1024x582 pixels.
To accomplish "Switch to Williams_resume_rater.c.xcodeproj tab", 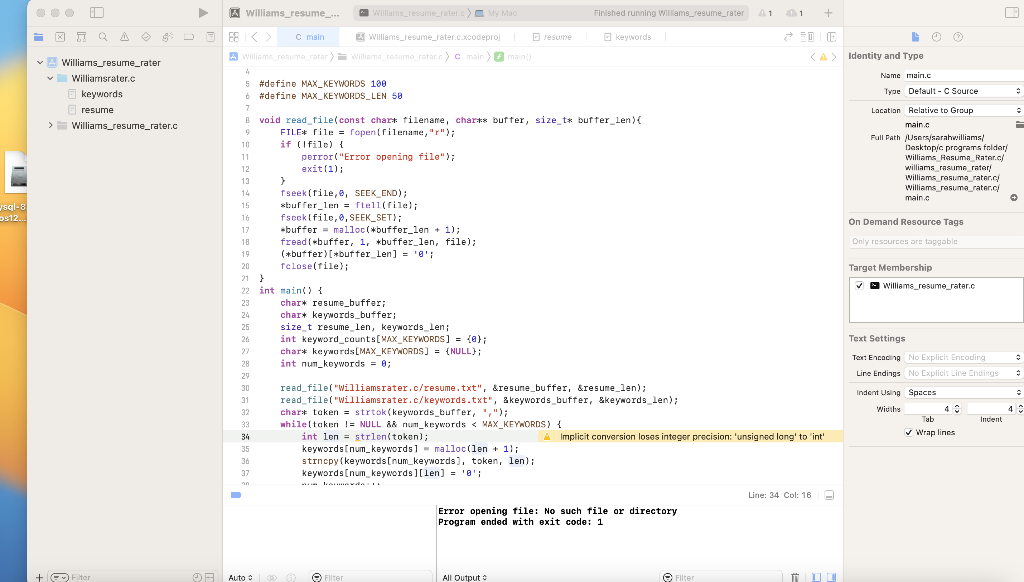I will pyautogui.click(x=428, y=37).
